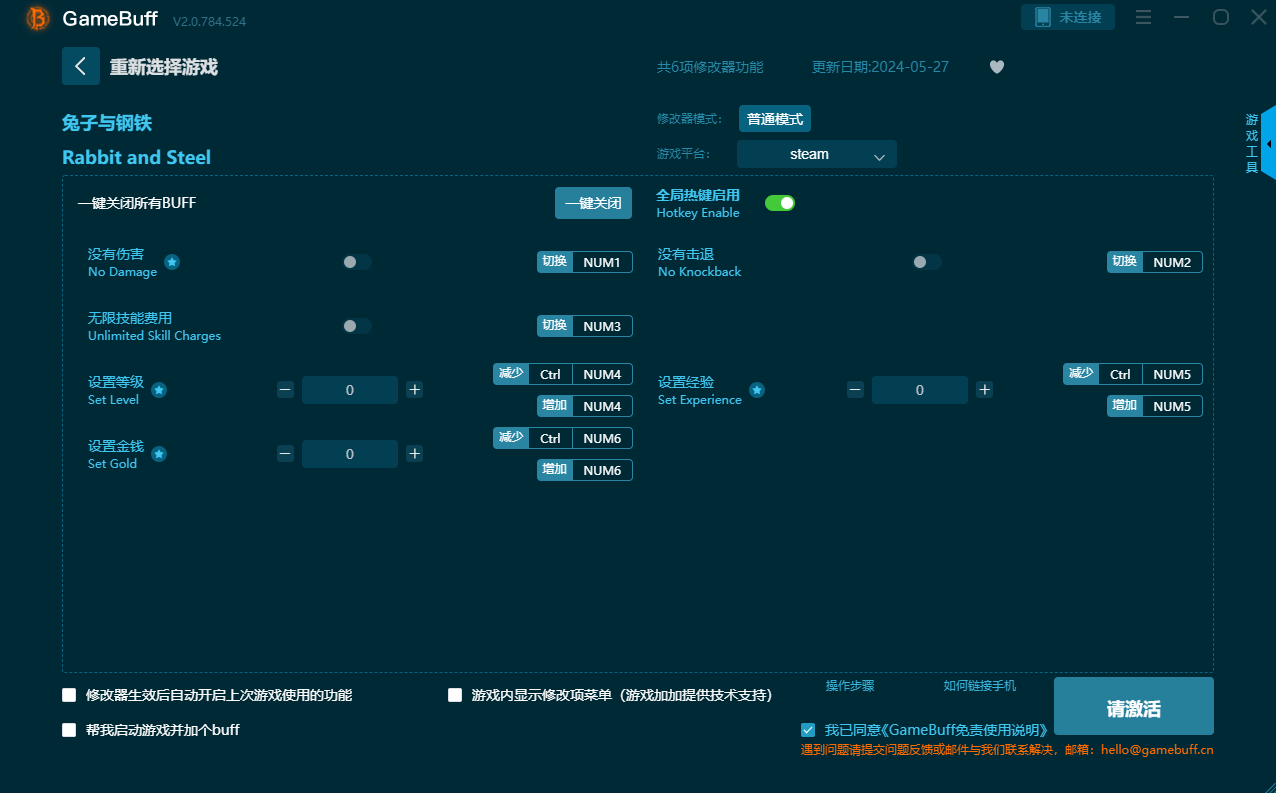Open the steam platform dropdown
The image size is (1276, 793).
click(816, 154)
